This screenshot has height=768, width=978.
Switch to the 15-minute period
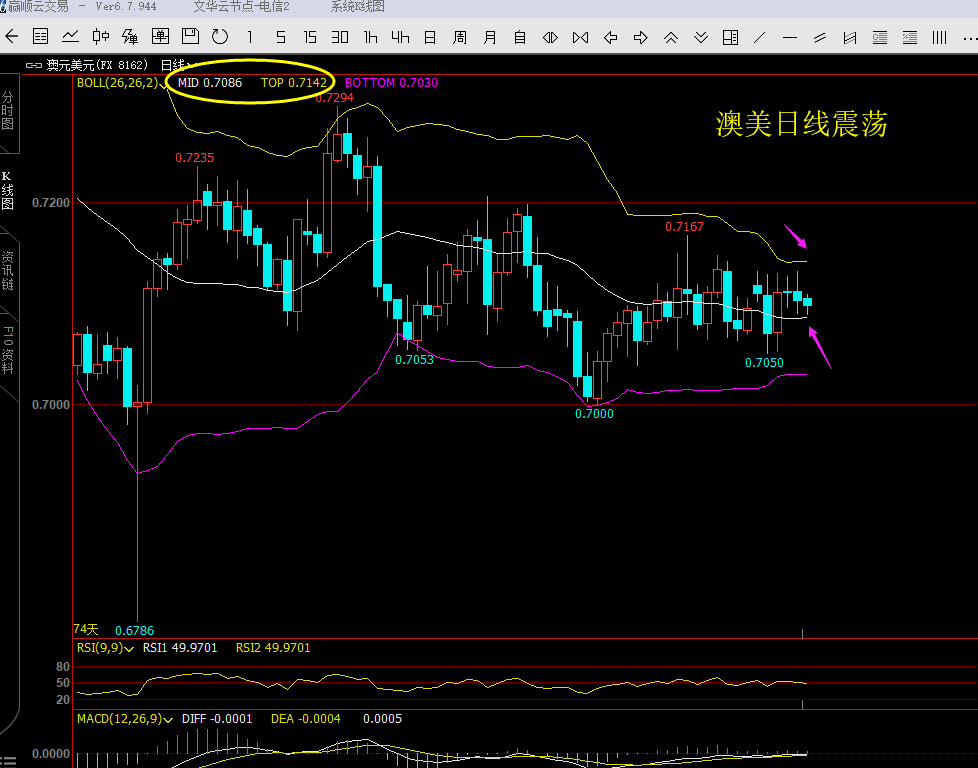tap(310, 37)
